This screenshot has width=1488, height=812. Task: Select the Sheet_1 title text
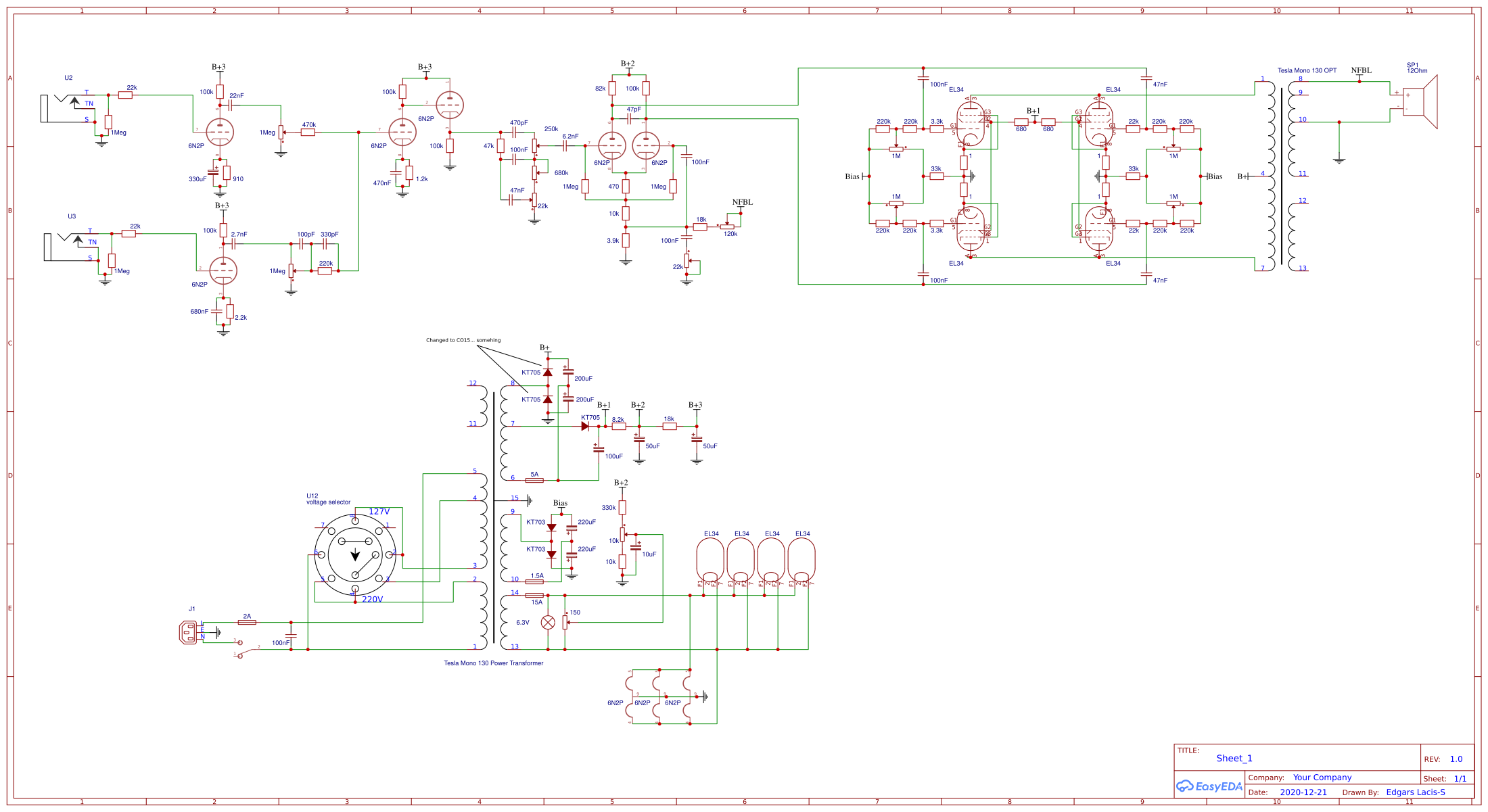point(1234,759)
